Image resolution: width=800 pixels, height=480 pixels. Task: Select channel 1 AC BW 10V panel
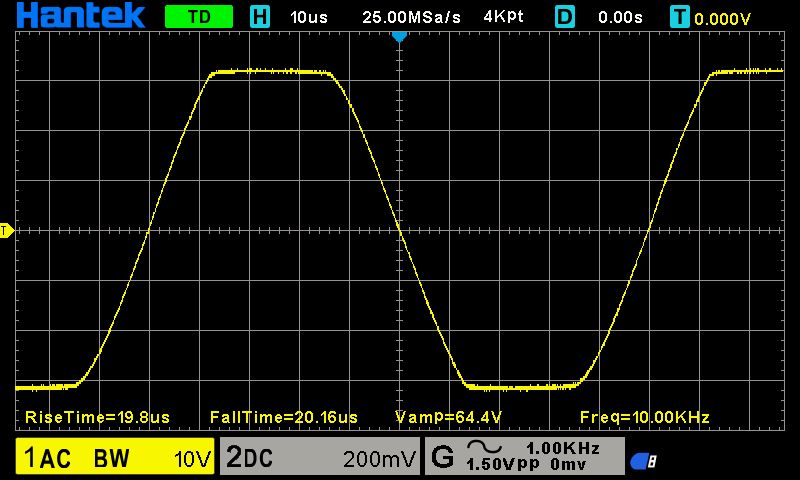pos(115,456)
